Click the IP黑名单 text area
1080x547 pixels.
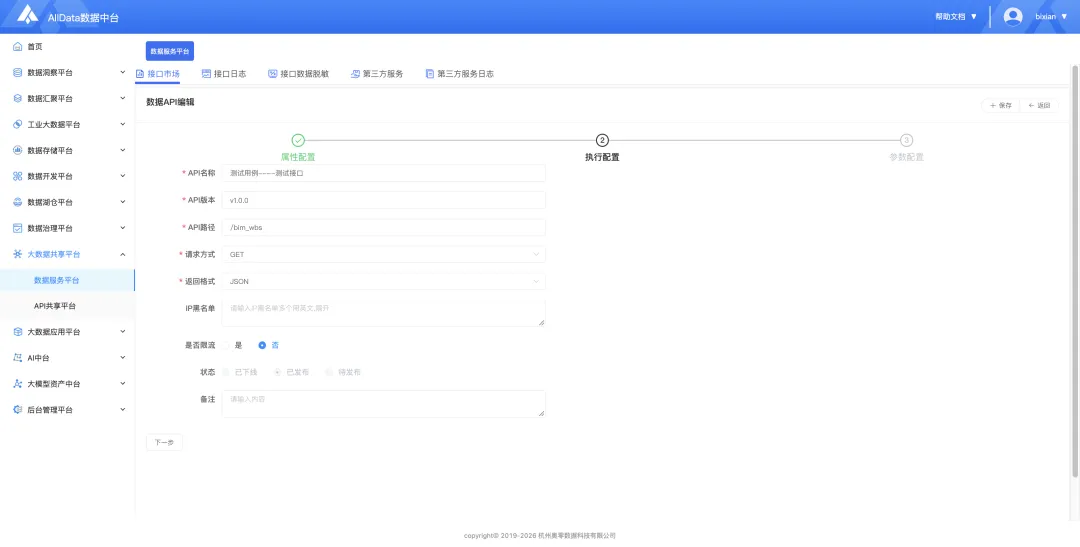point(384,313)
